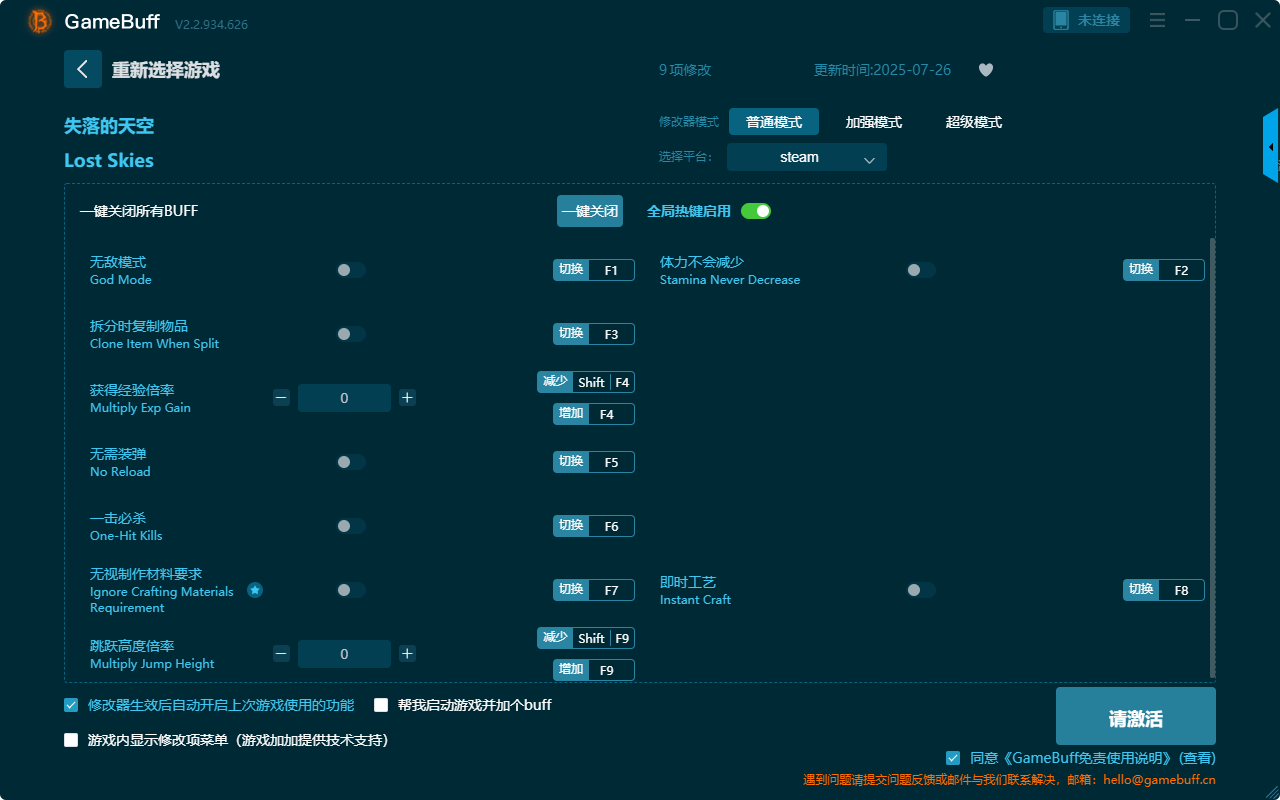This screenshot has height=800, width=1280.
Task: Uncheck the GameBuff免责使用说明 agreement checkbox
Action: click(x=953, y=758)
